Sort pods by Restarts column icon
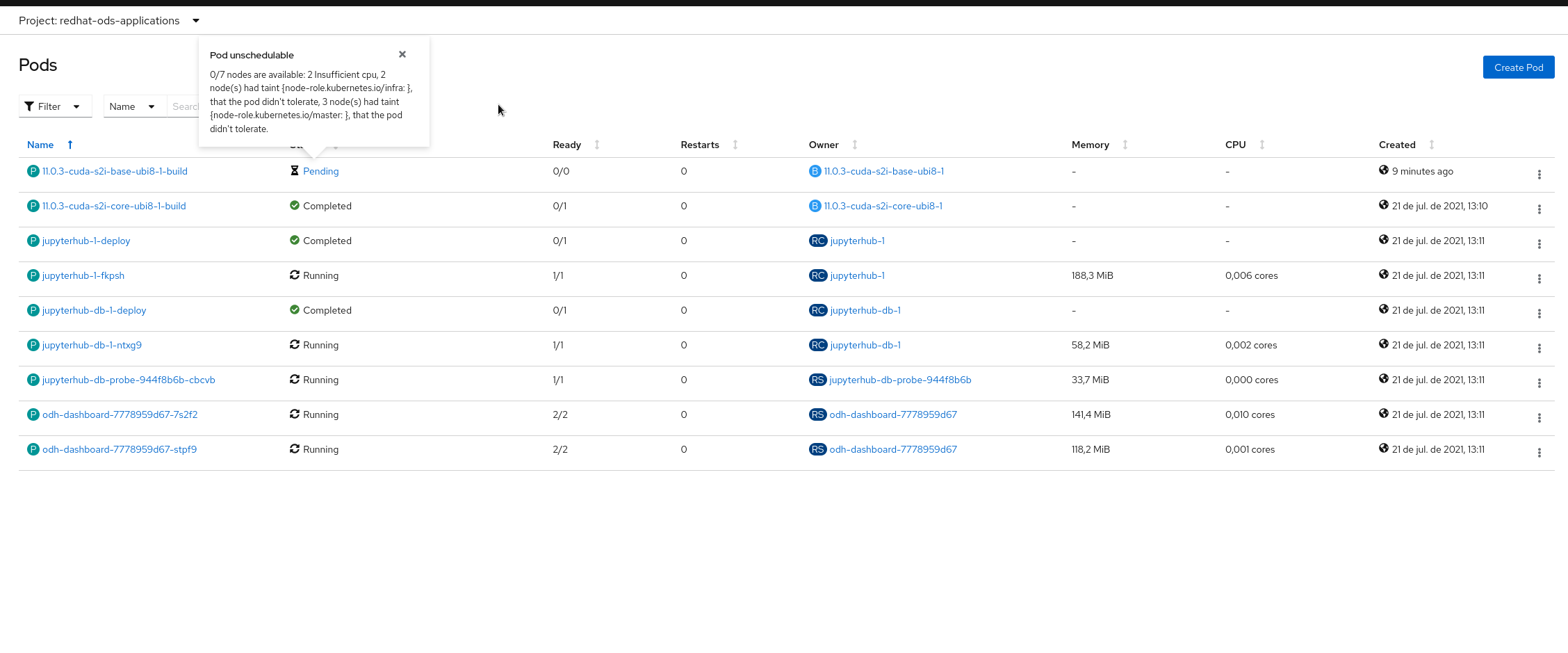Viewport: 1568px width, 653px height. [735, 145]
